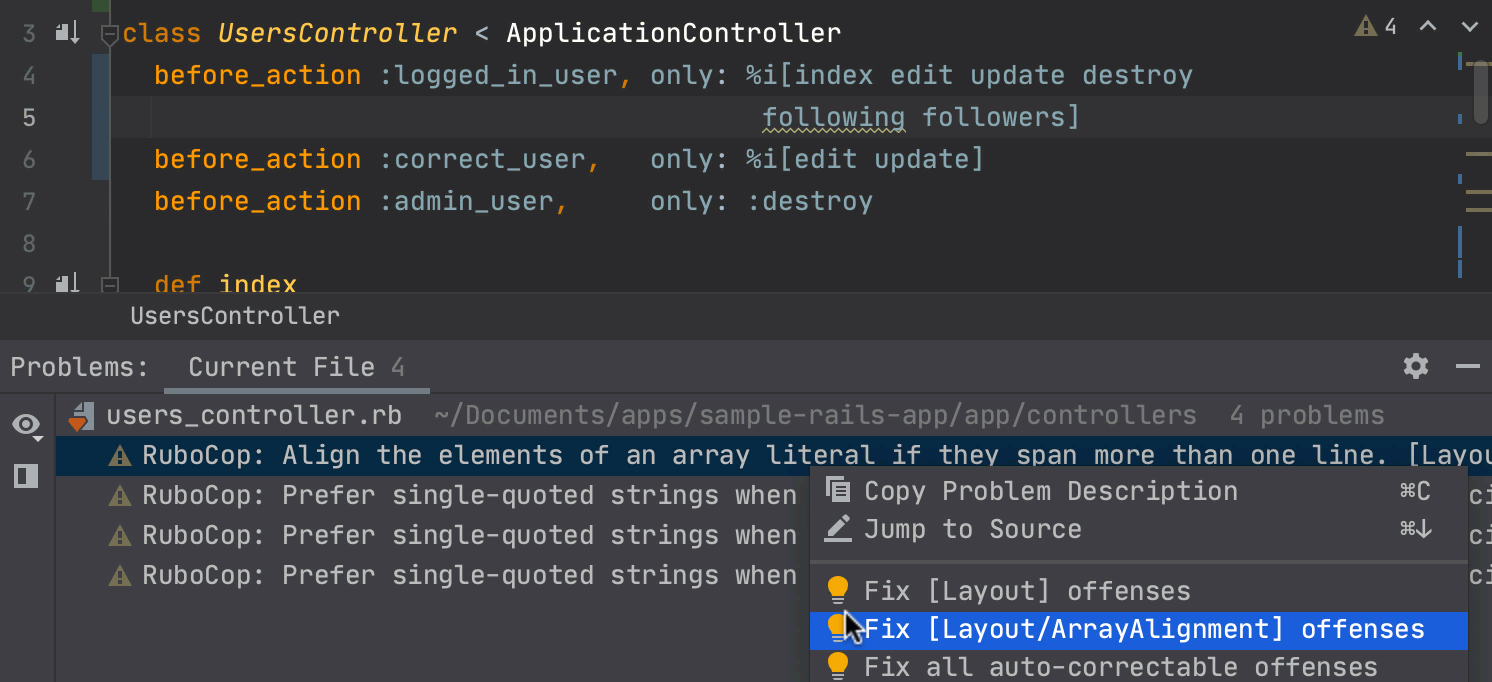1492x682 pixels.
Task: Select Fix [Layout/ArrayAlignment] offenses menu entry
Action: pyautogui.click(x=1139, y=630)
